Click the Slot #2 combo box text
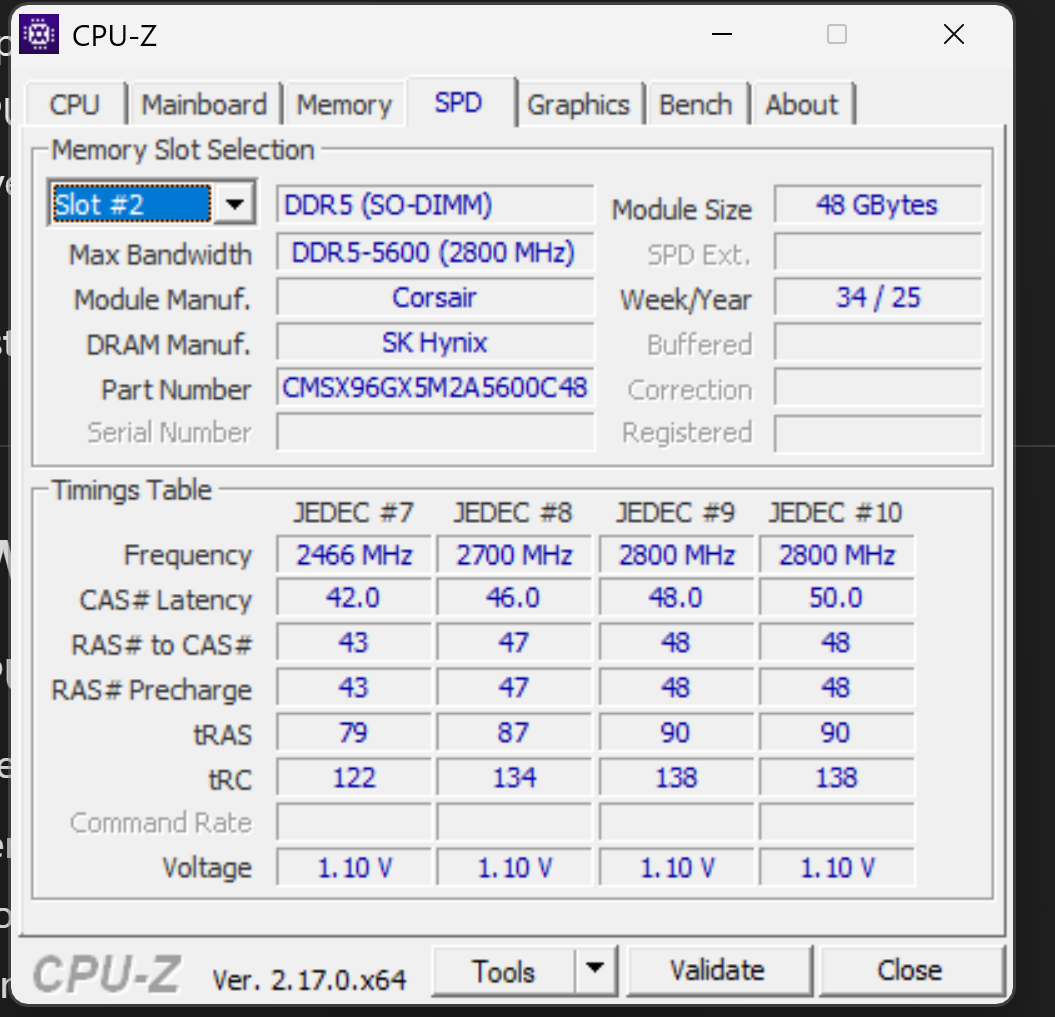The image size is (1055, 1017). coord(131,204)
